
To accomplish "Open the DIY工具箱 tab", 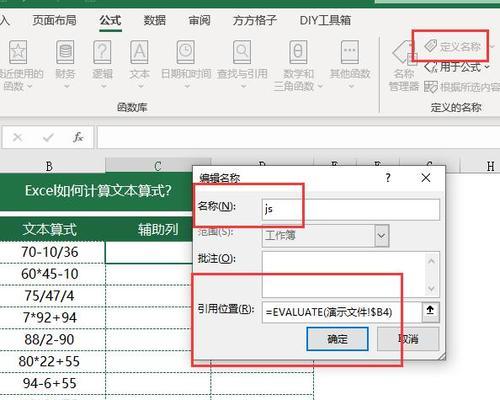I will pyautogui.click(x=325, y=20).
